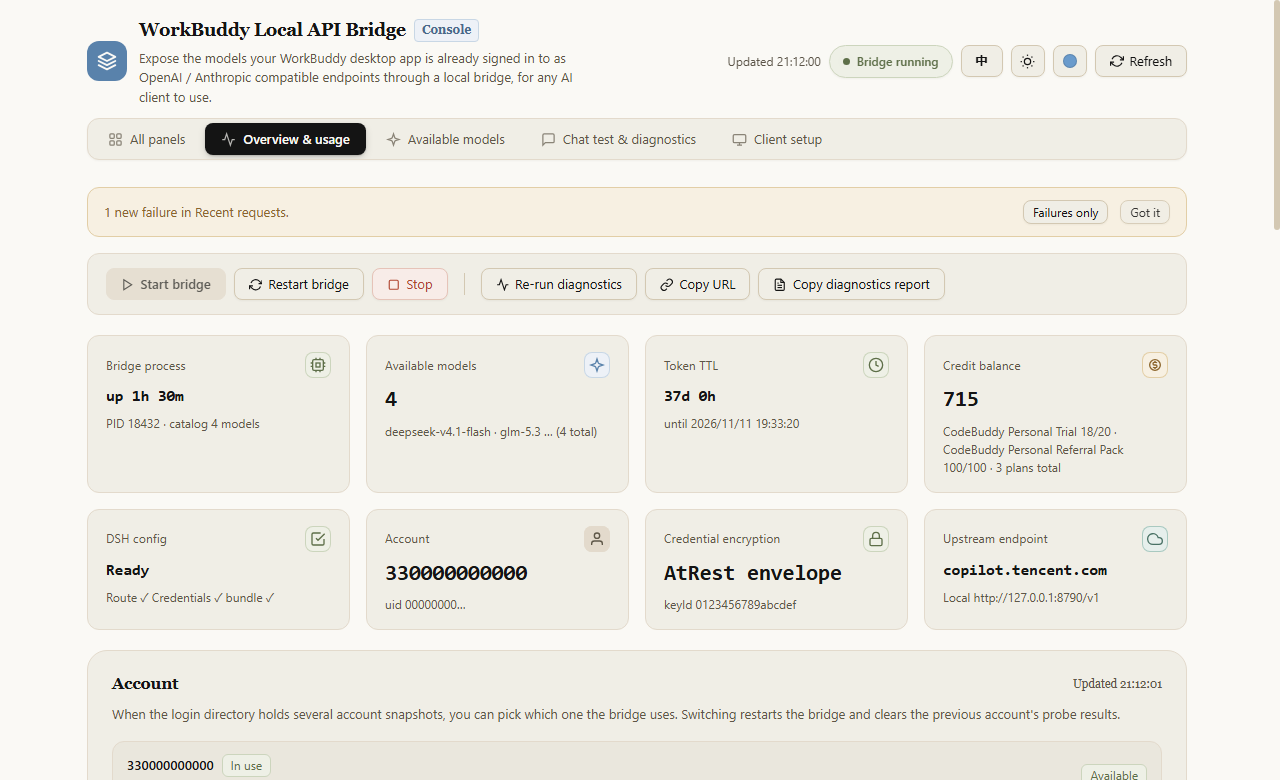1280x780 pixels.
Task: Click the chip icon on Bridge process card
Action: 318,365
